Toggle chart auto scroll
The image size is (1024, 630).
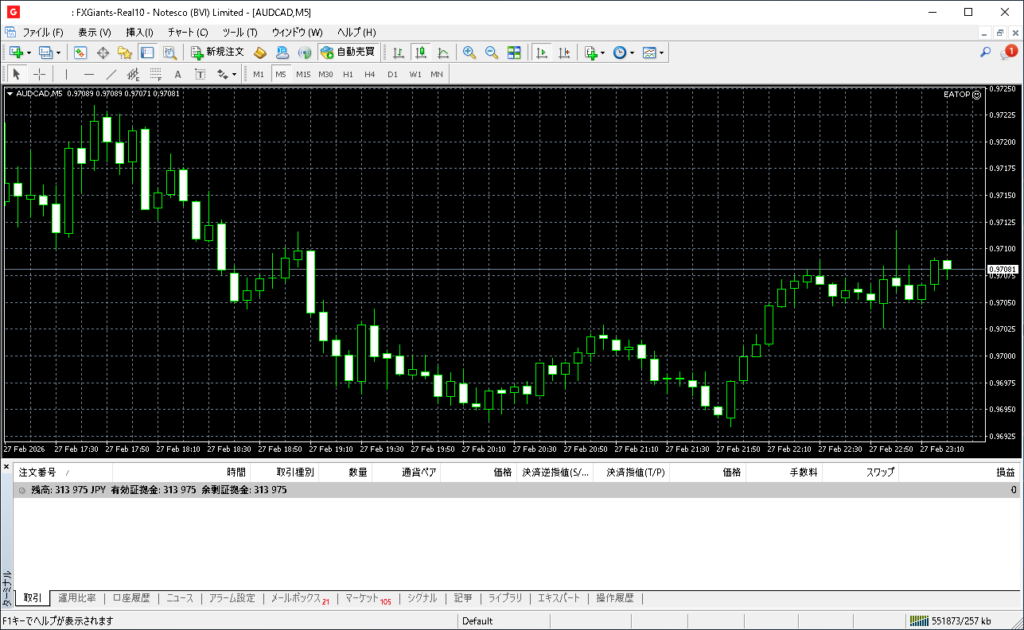point(541,52)
